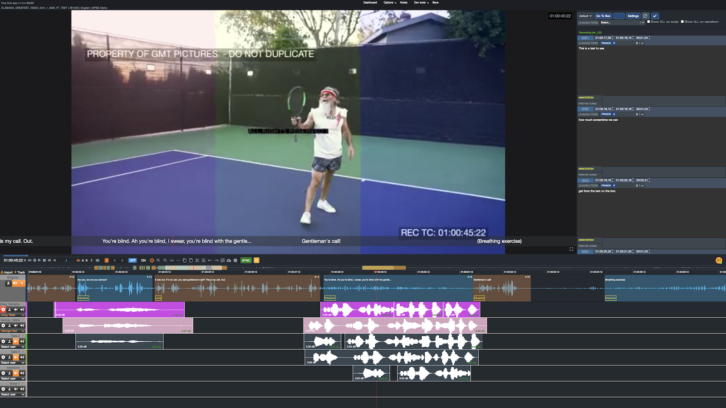Arm record on the light pink track
Screen dimensions: 726x408
pyautogui.click(x=3, y=326)
